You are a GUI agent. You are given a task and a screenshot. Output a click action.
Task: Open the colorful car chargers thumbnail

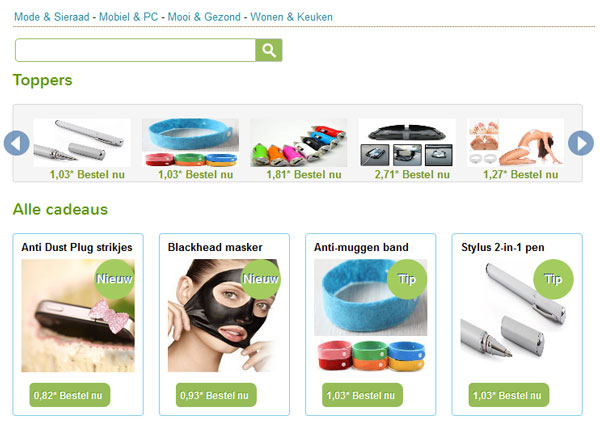pyautogui.click(x=298, y=143)
